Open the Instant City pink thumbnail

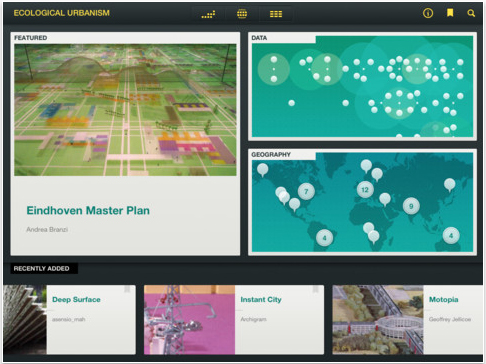pyautogui.click(x=189, y=319)
